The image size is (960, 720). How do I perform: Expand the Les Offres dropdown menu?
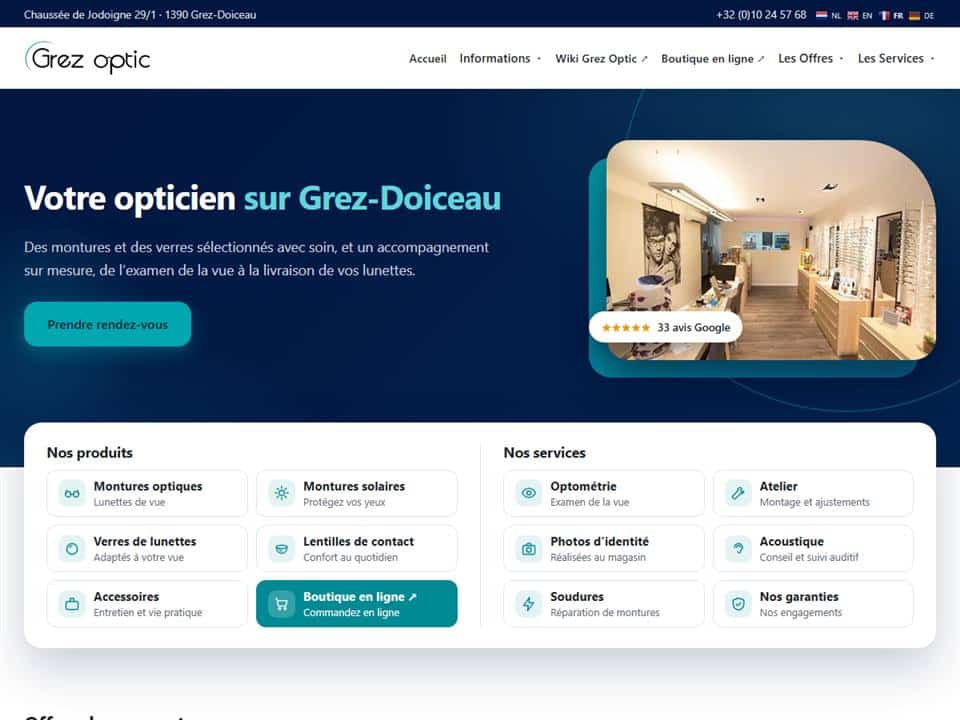811,58
